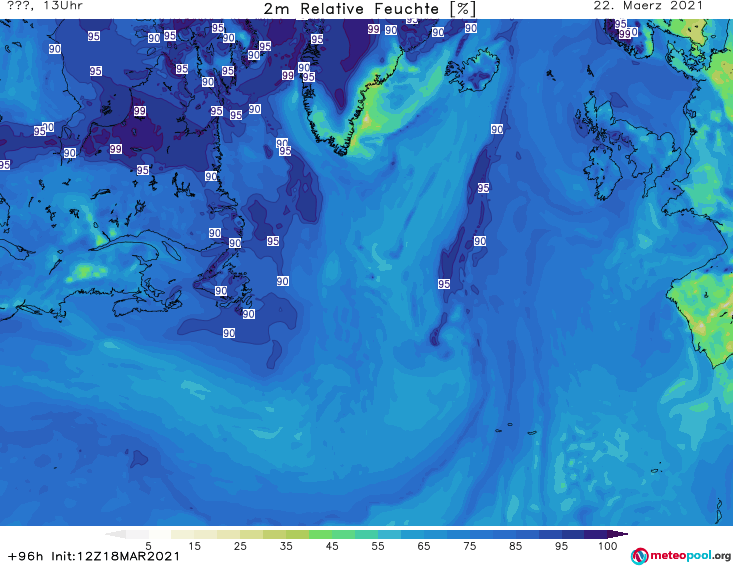Click the "2m Relative Feuchte [%]" title

[x=370, y=9]
